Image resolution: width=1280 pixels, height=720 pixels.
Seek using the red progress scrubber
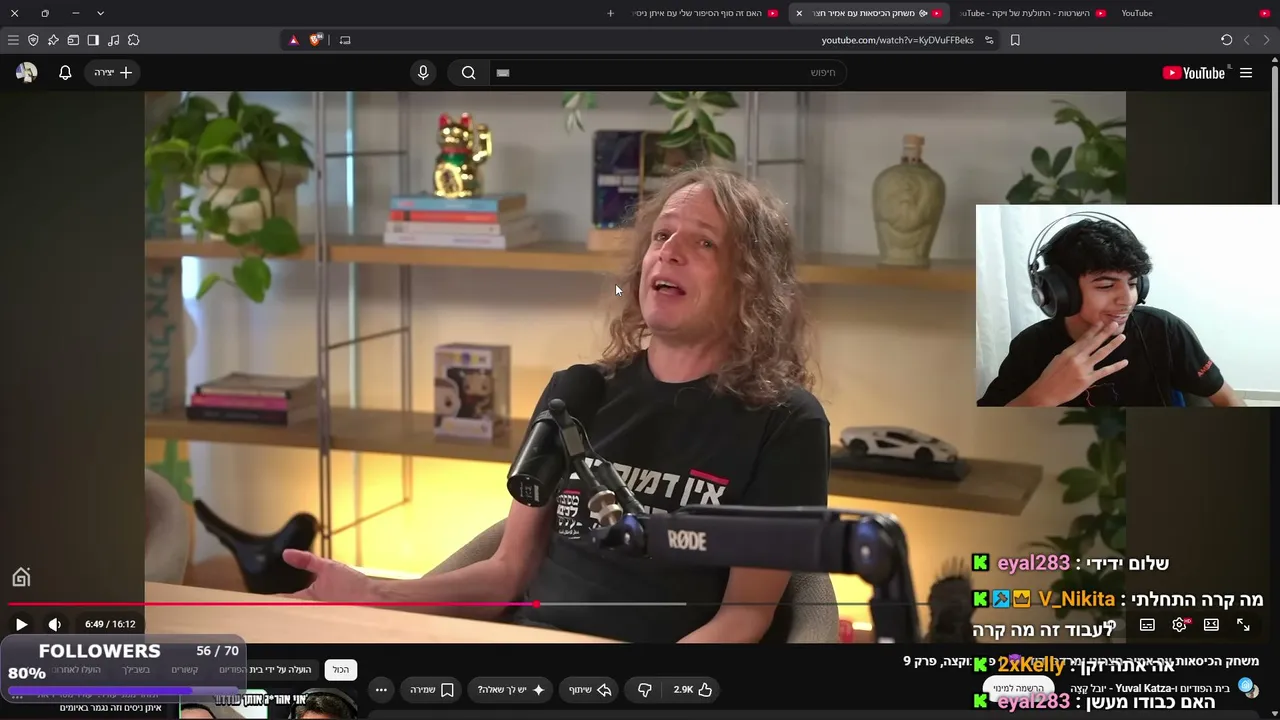point(537,604)
